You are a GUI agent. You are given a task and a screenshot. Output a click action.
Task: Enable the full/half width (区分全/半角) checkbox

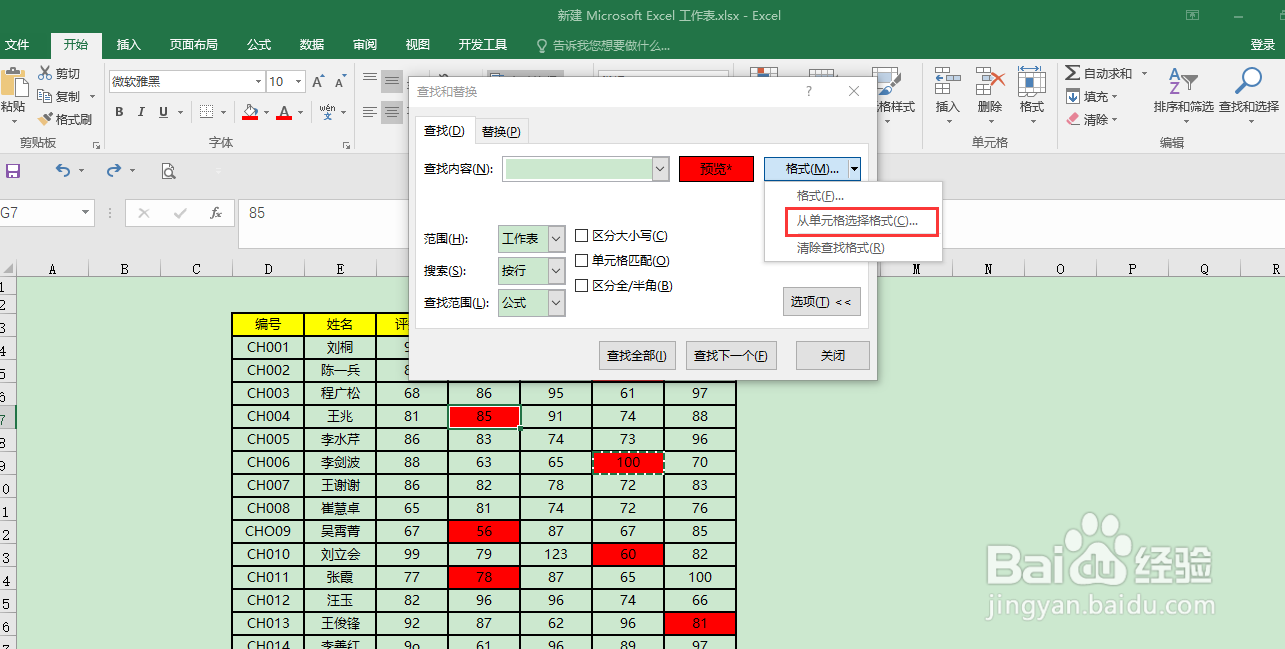(582, 284)
